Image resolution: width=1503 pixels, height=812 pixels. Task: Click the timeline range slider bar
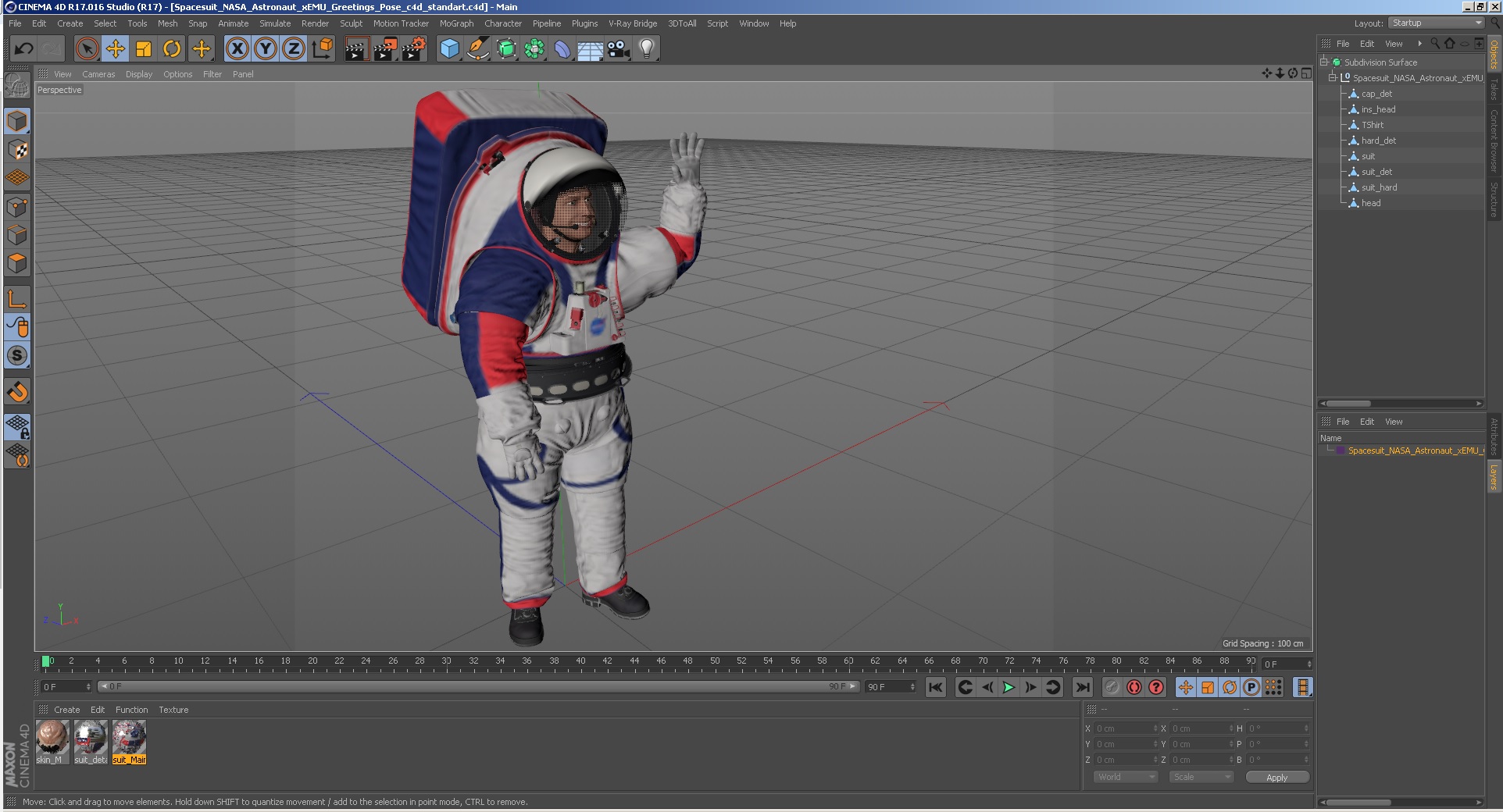pos(479,687)
